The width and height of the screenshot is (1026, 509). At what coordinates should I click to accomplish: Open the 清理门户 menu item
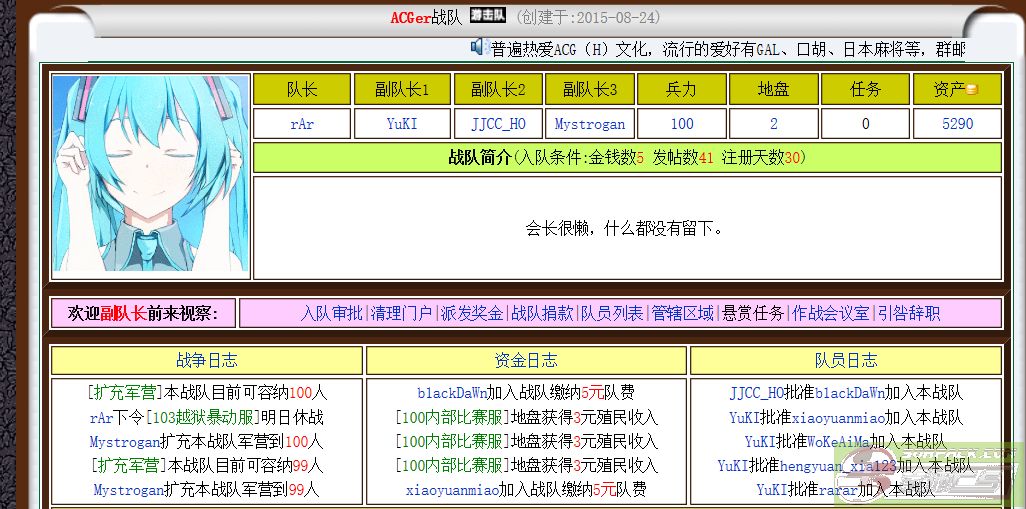coord(401,313)
